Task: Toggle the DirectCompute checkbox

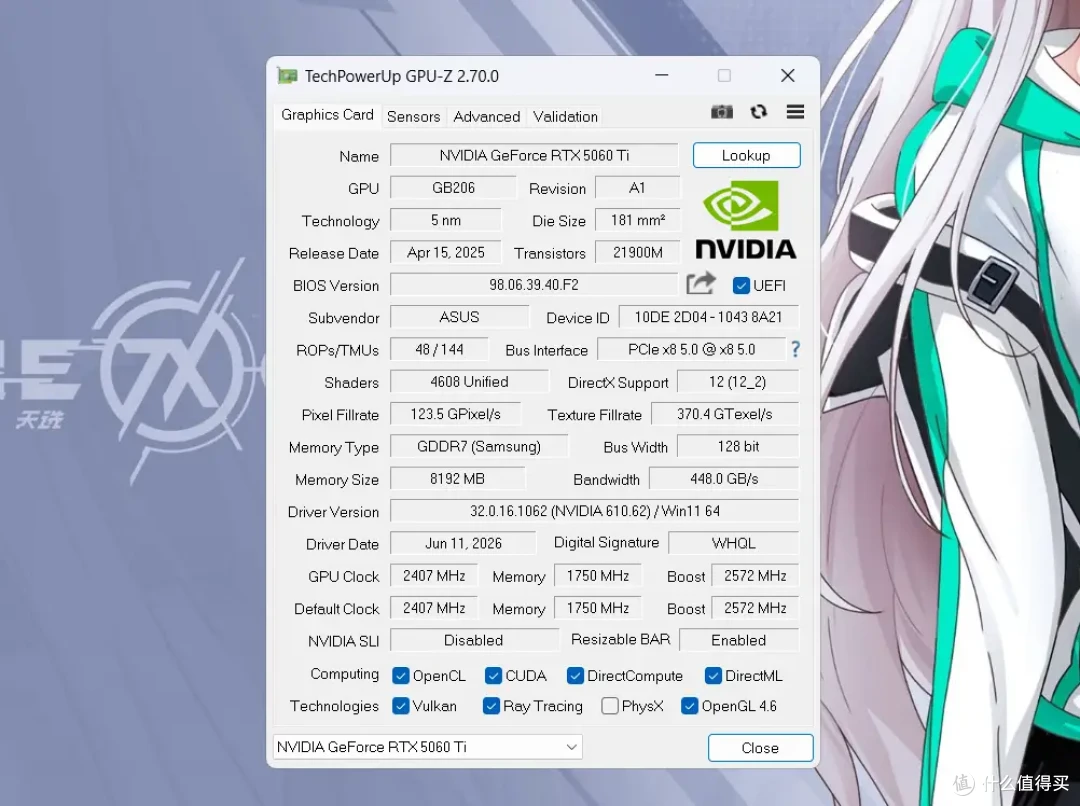Action: tap(575, 676)
